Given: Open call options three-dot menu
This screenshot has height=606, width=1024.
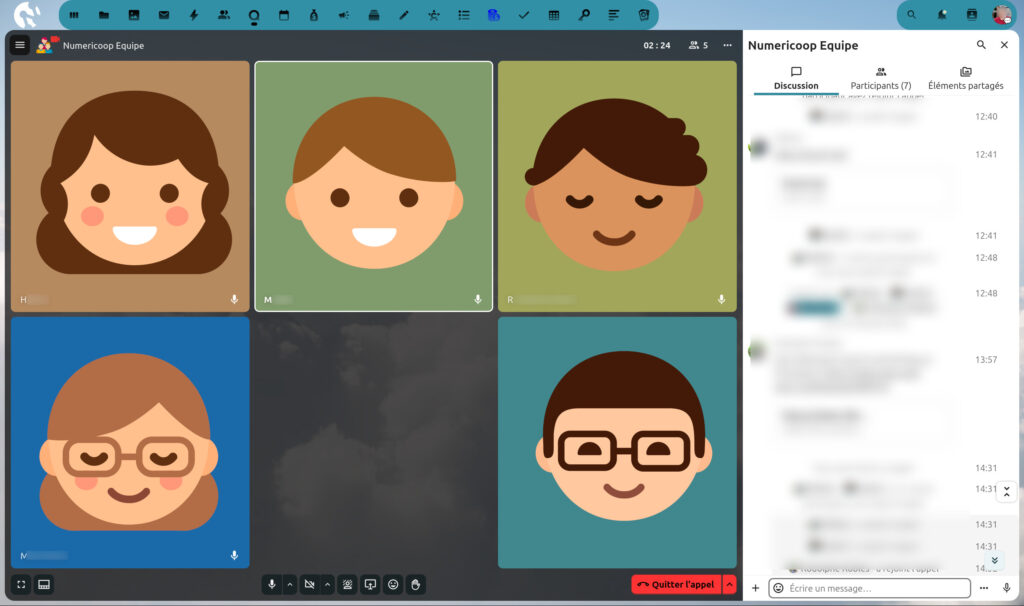Looking at the screenshot, I should click(x=728, y=45).
